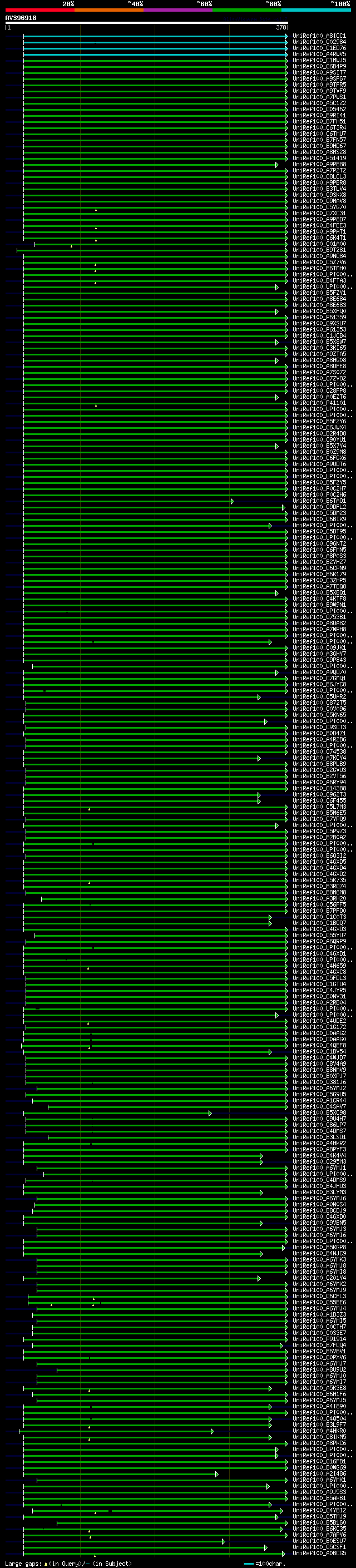Screen dimensions: 356x1568
Task: Click the UniRef100_A7S072 label
Action: pyautogui.click(x=319, y=373)
